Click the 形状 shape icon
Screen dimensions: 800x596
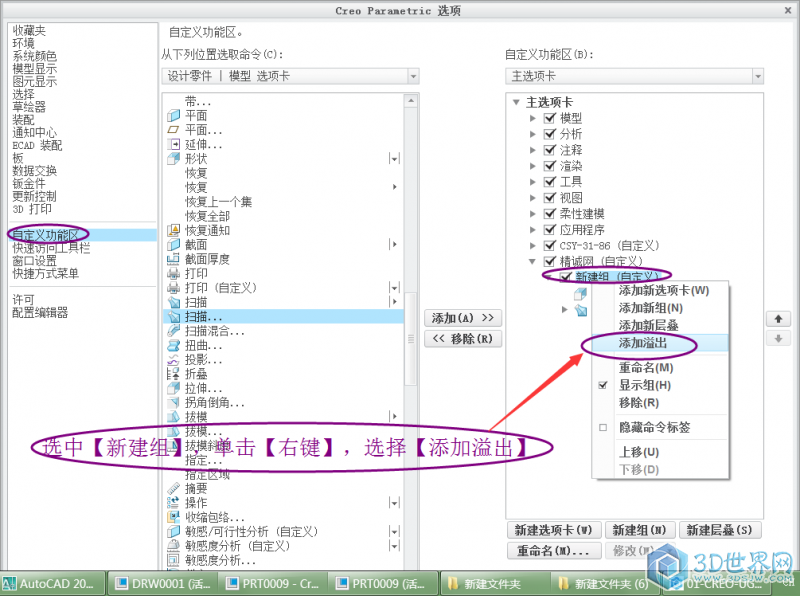[173, 159]
